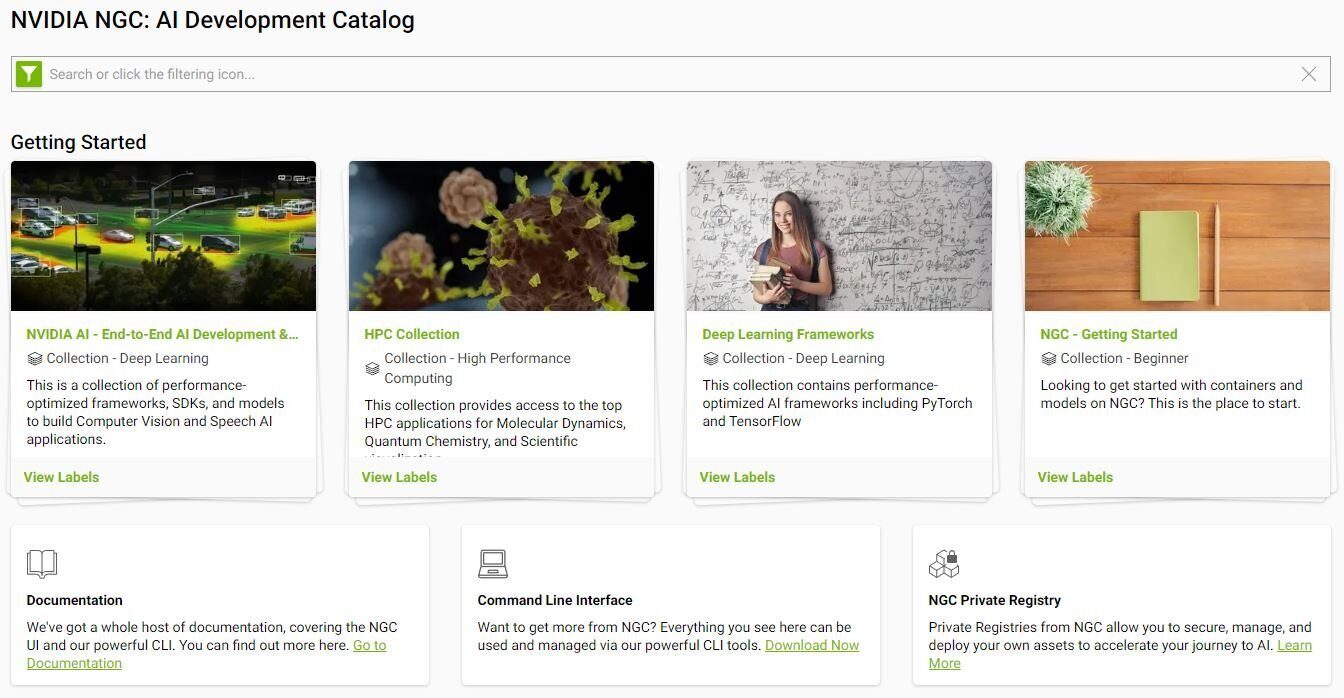Click the green filter funnel icon
This screenshot has height=698, width=1344.
point(29,74)
